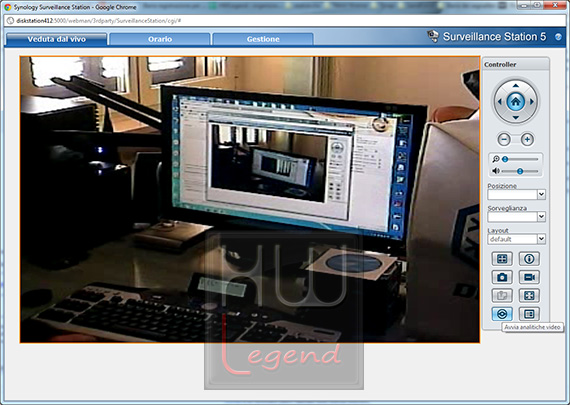Click the magnifier icon beside the zoom slider
The height and width of the screenshot is (405, 570).
(x=495, y=159)
